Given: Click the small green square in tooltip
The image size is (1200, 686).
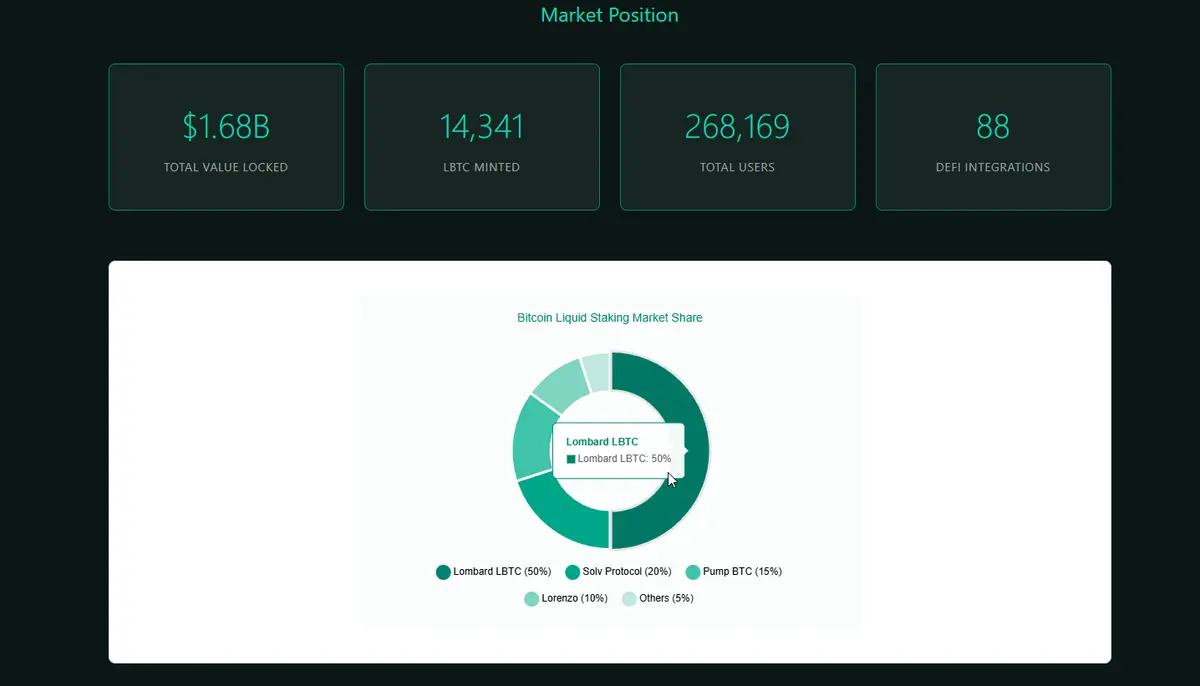Looking at the screenshot, I should coord(571,459).
